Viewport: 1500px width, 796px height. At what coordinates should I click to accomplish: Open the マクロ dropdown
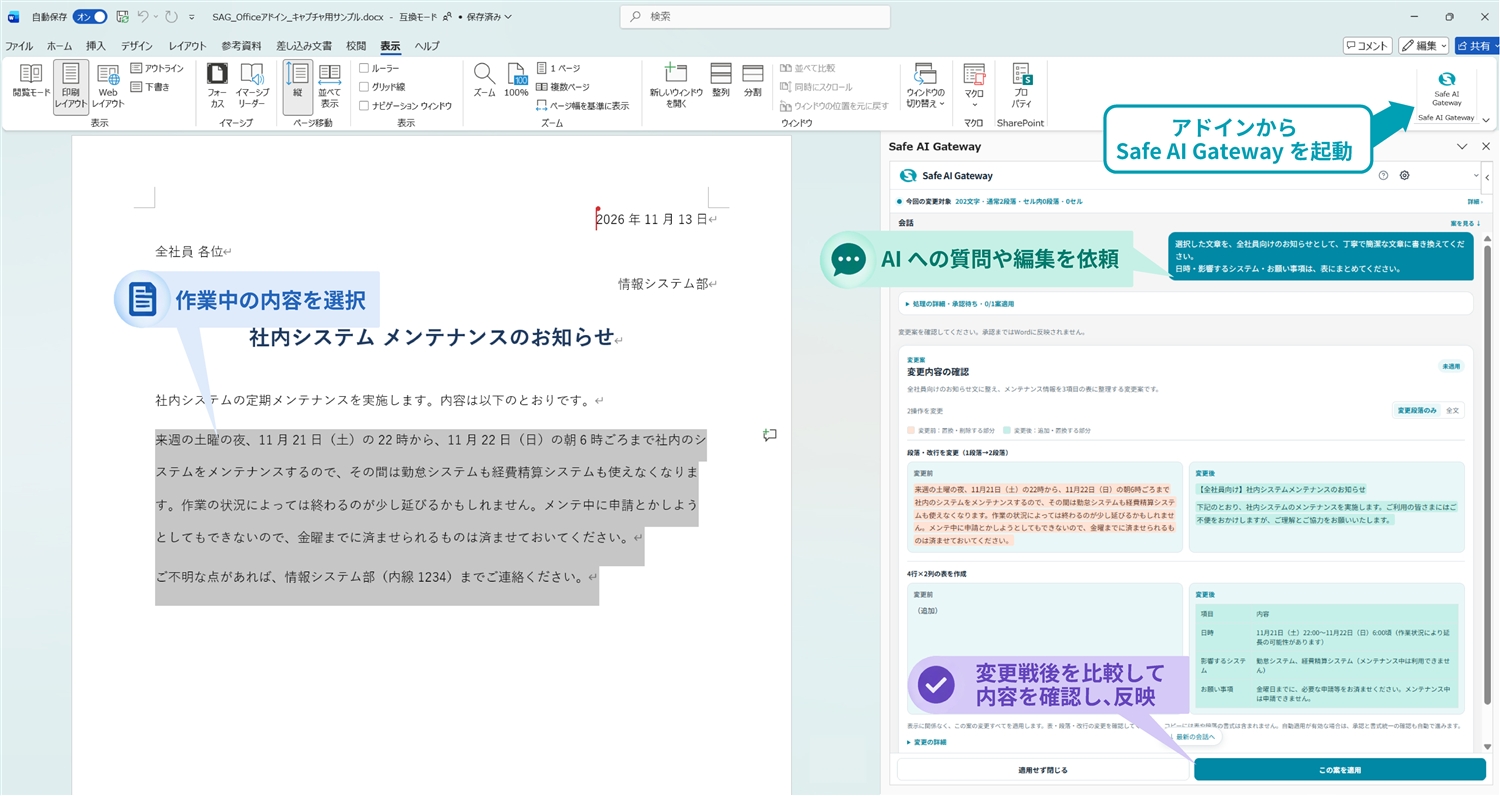974,86
